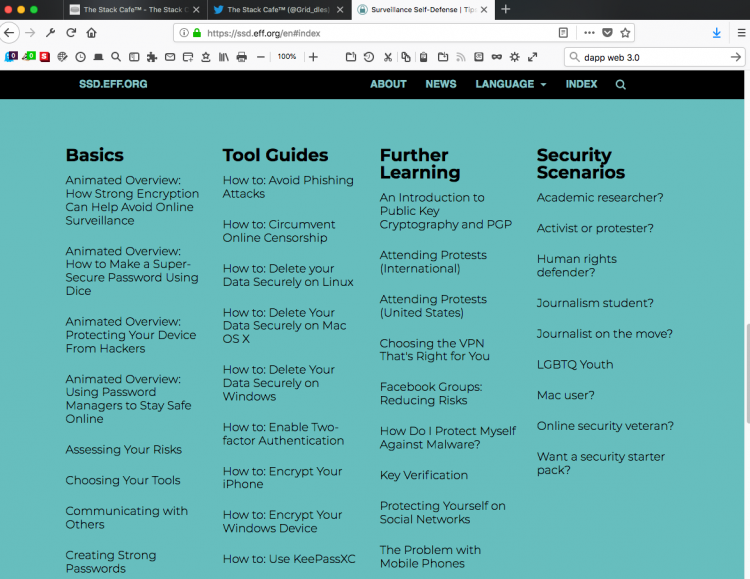Click the green padlock security icon
750x579 pixels.
coord(197,33)
